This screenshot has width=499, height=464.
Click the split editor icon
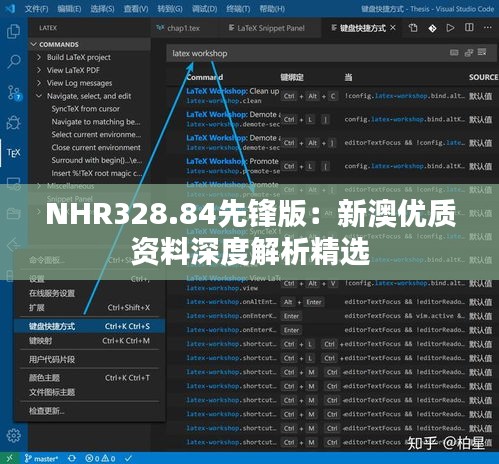coord(469,27)
